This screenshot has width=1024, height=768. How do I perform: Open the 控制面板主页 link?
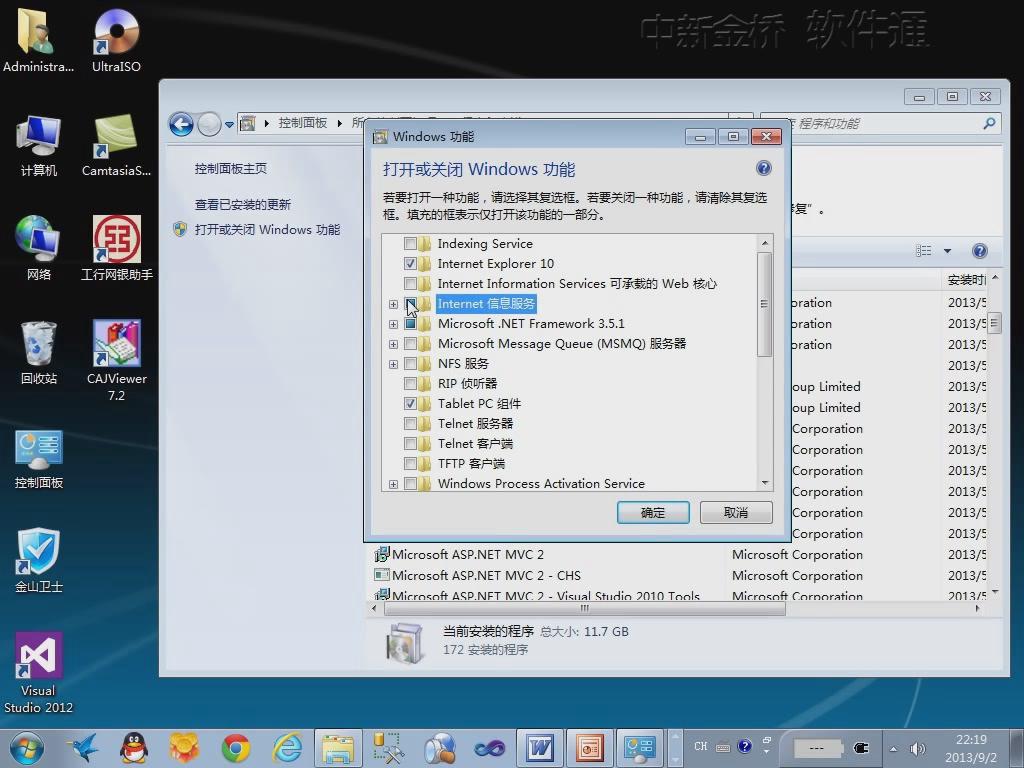point(231,168)
